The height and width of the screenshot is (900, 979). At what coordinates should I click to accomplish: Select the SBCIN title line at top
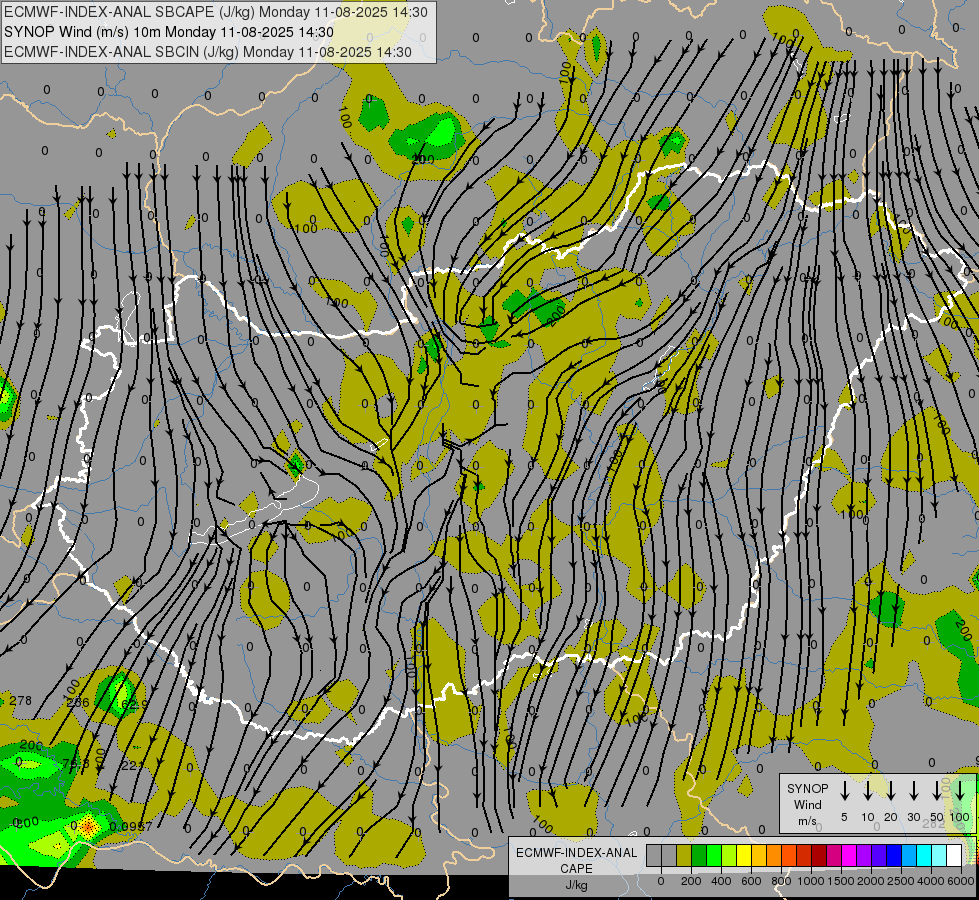pos(208,52)
